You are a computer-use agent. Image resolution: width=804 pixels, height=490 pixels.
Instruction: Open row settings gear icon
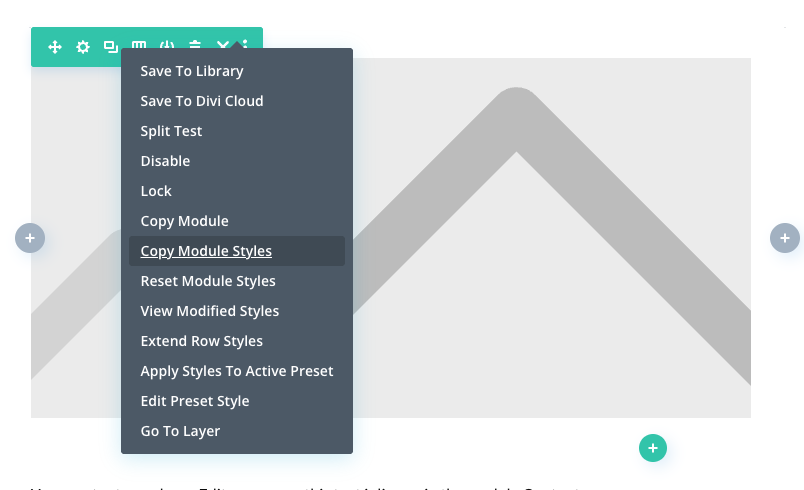pos(83,47)
